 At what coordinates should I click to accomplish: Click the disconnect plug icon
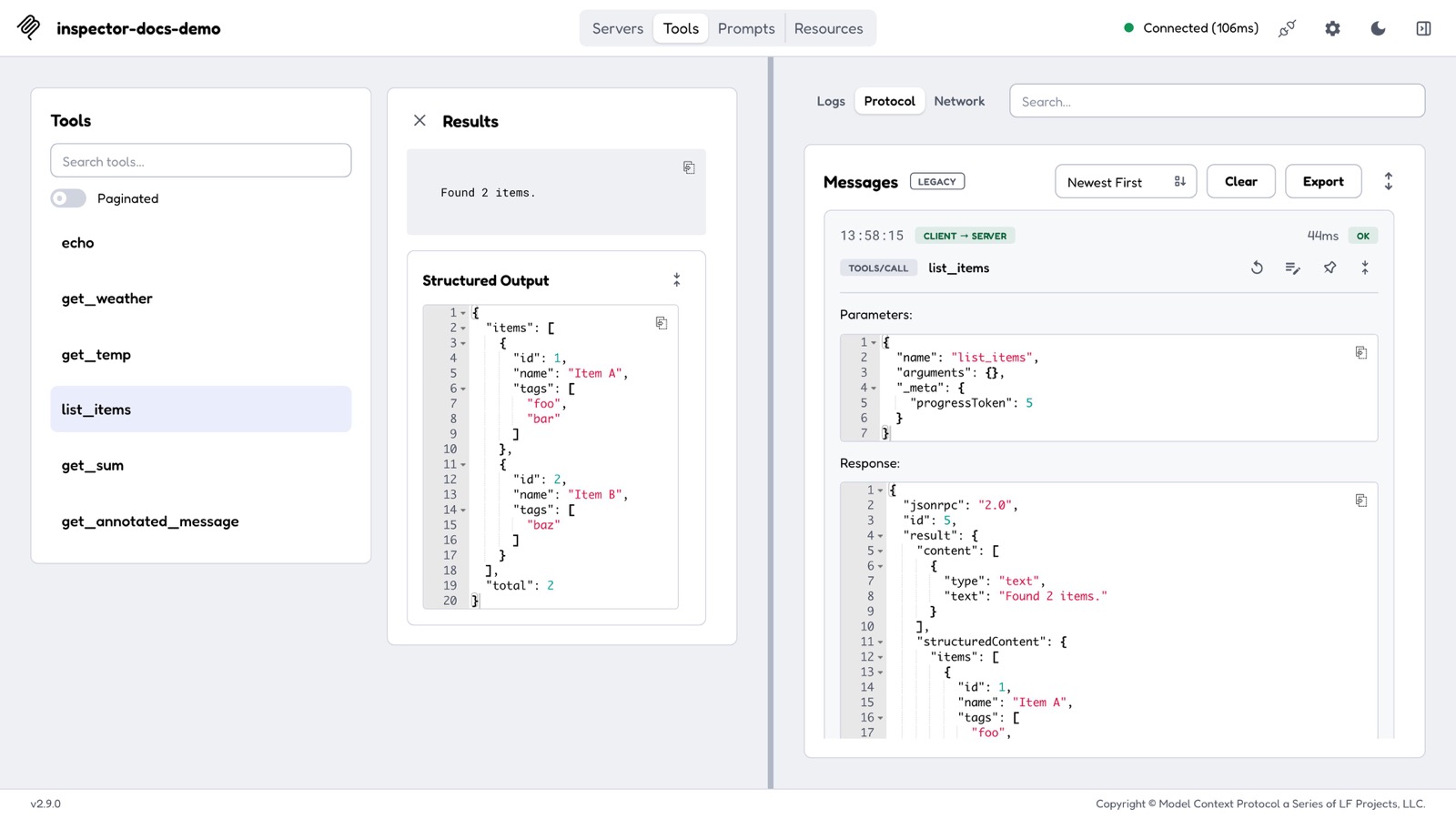click(1287, 28)
